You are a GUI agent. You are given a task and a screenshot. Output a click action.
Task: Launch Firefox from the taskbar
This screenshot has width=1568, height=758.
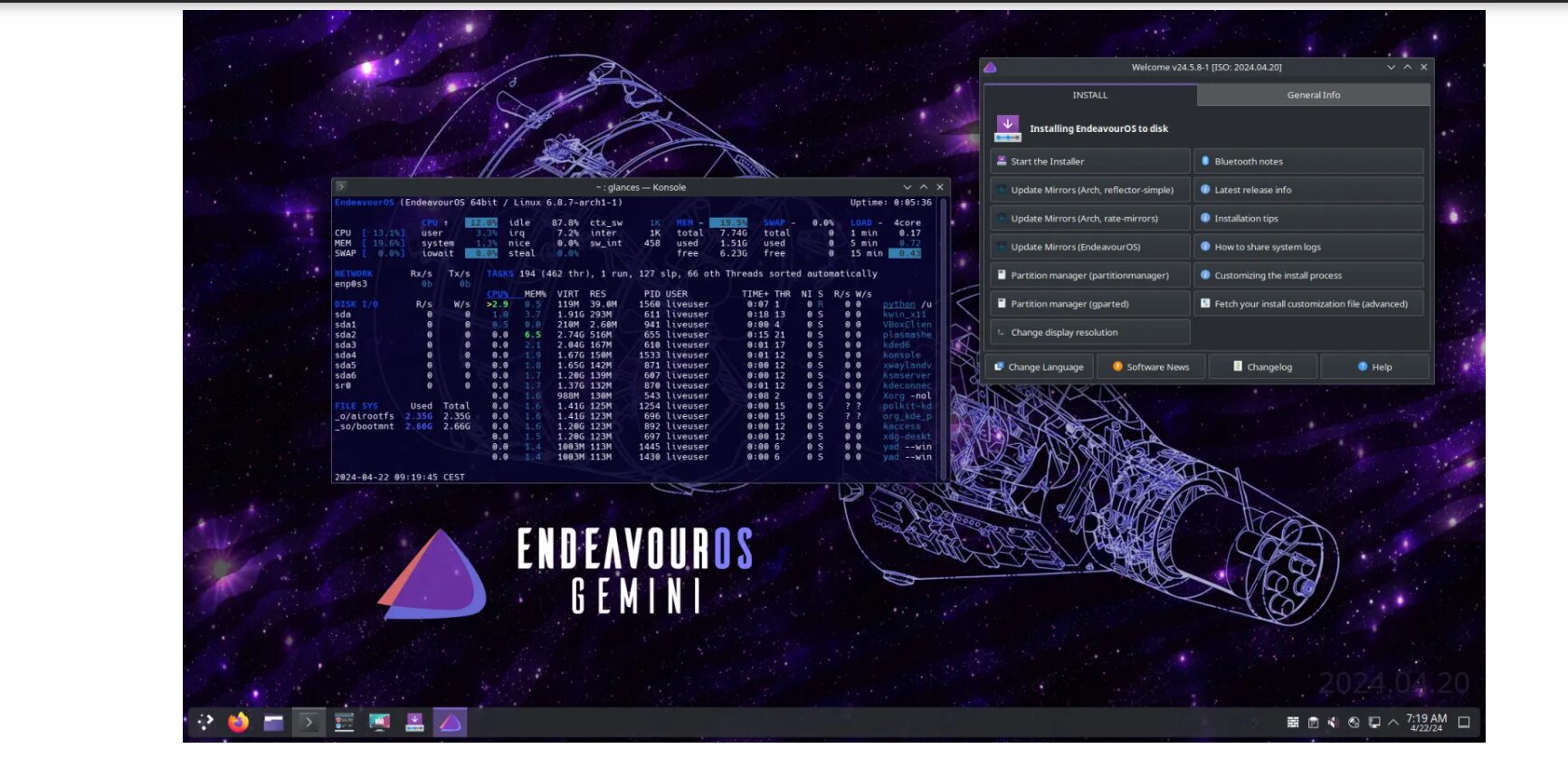(238, 722)
